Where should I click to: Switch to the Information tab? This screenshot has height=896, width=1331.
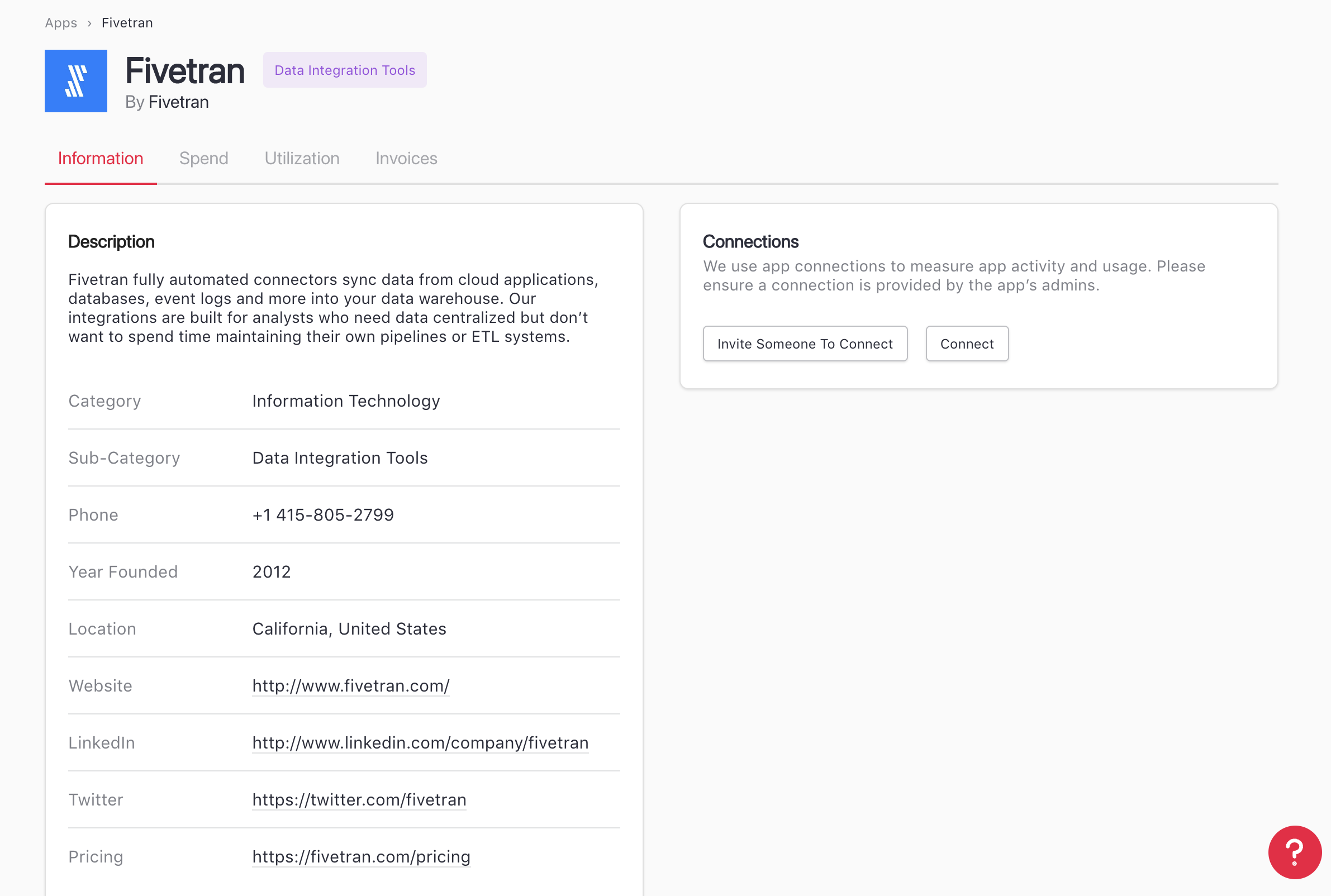point(101,158)
